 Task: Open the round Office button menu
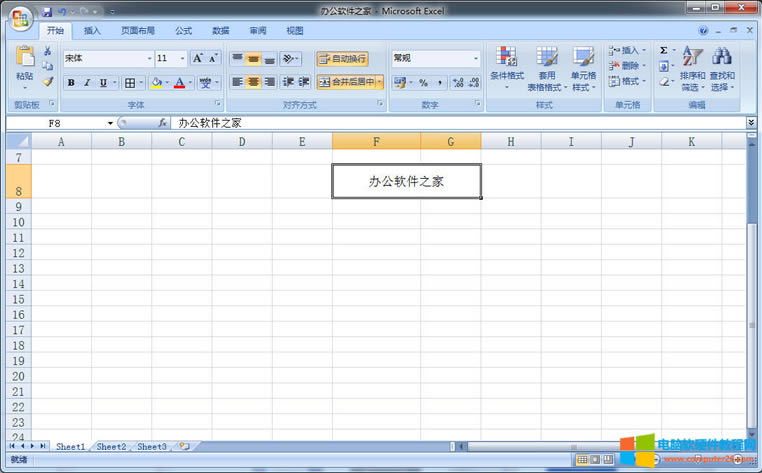(x=19, y=17)
